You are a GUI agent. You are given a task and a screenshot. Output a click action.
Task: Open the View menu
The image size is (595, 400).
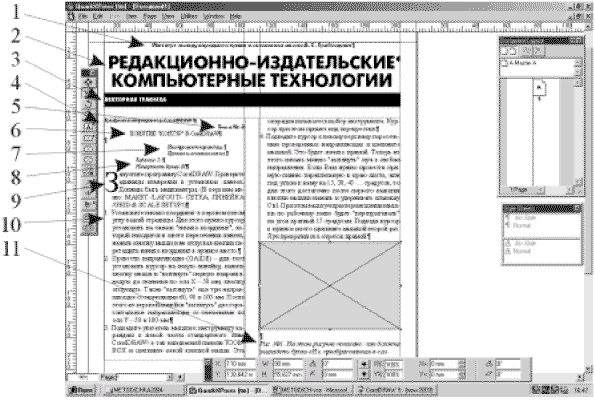click(168, 17)
